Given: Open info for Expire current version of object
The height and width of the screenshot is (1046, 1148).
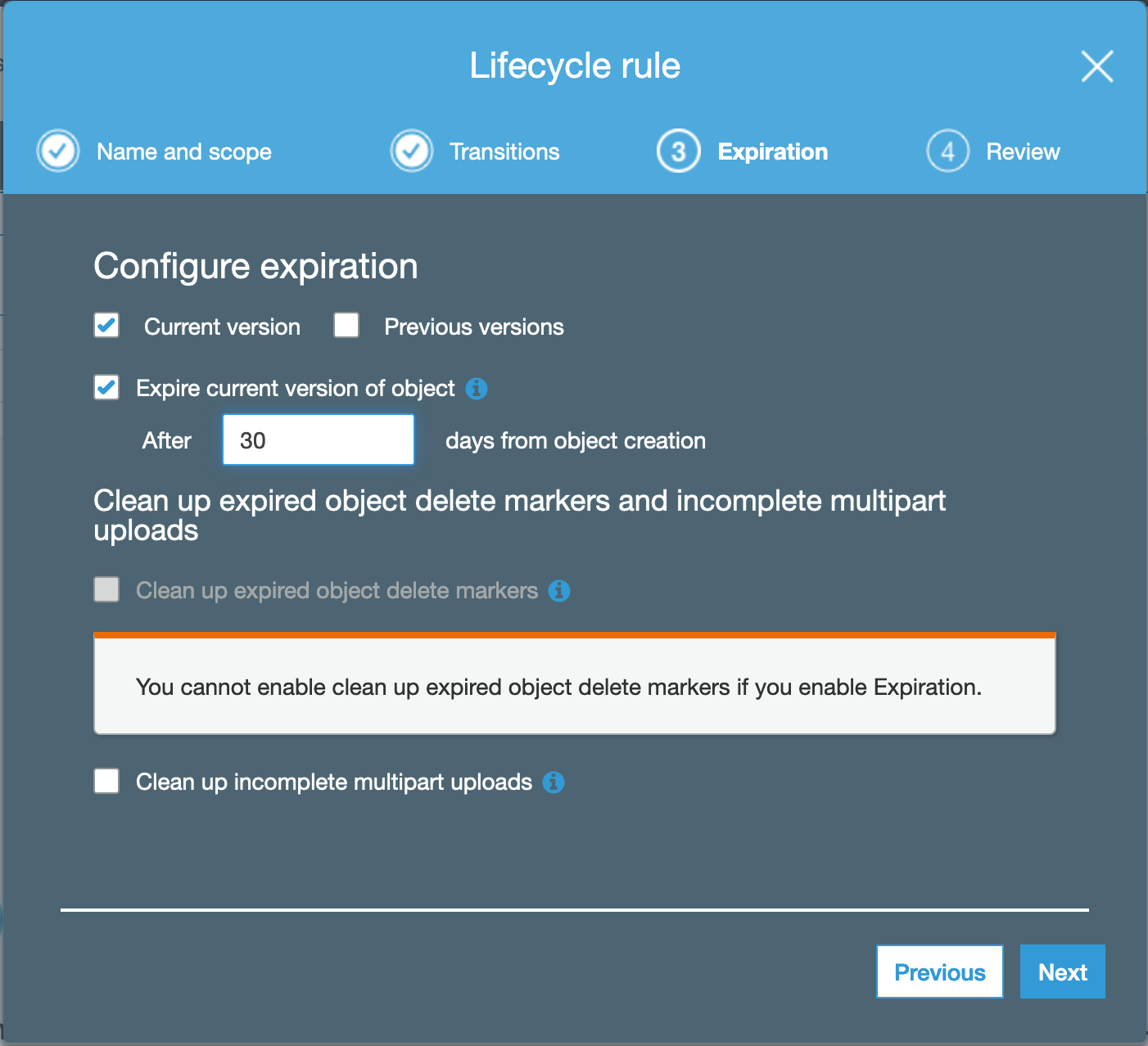Looking at the screenshot, I should (477, 388).
